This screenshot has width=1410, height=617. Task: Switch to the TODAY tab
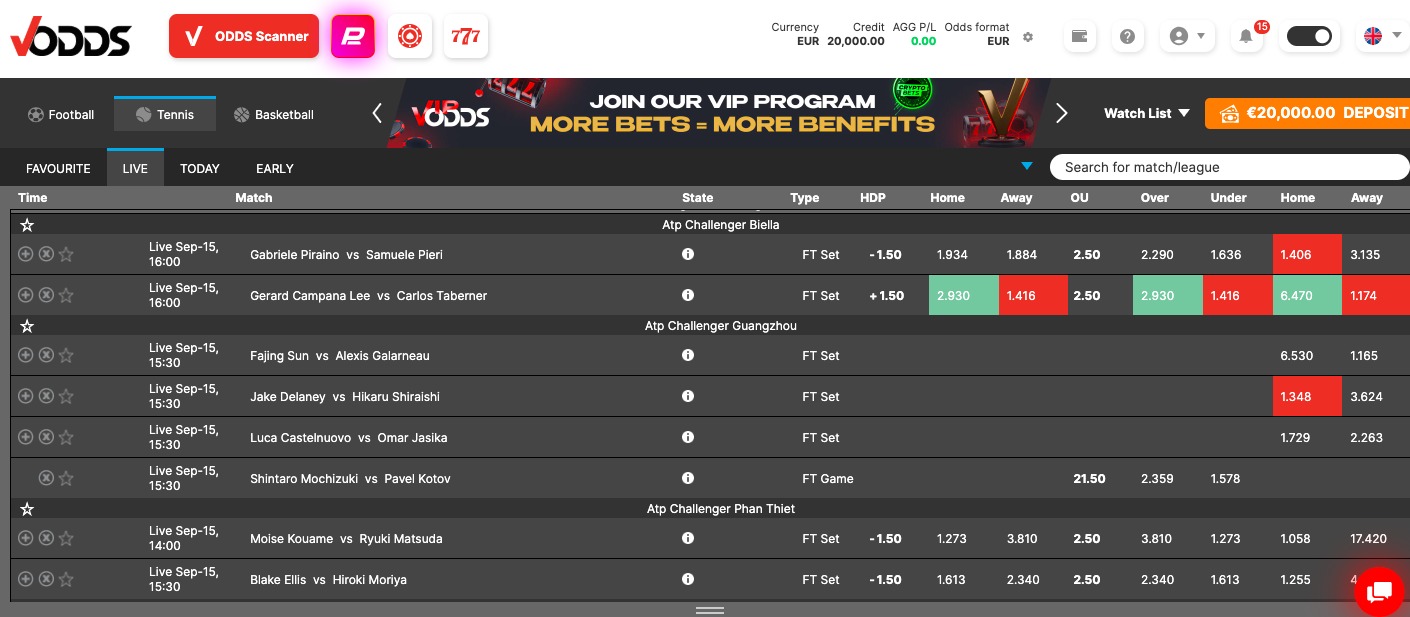pos(200,168)
